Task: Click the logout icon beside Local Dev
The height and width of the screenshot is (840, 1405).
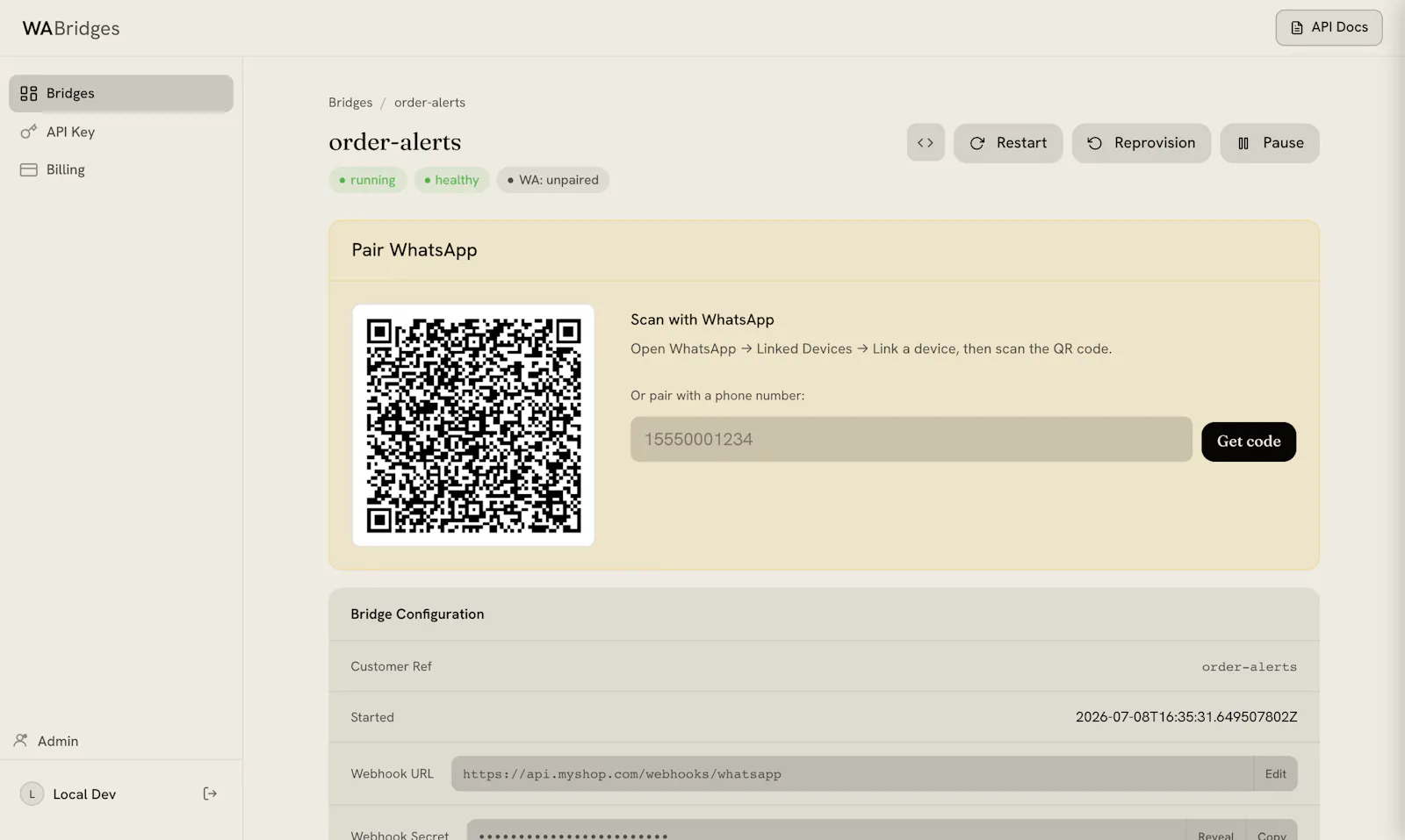Action: (x=210, y=793)
